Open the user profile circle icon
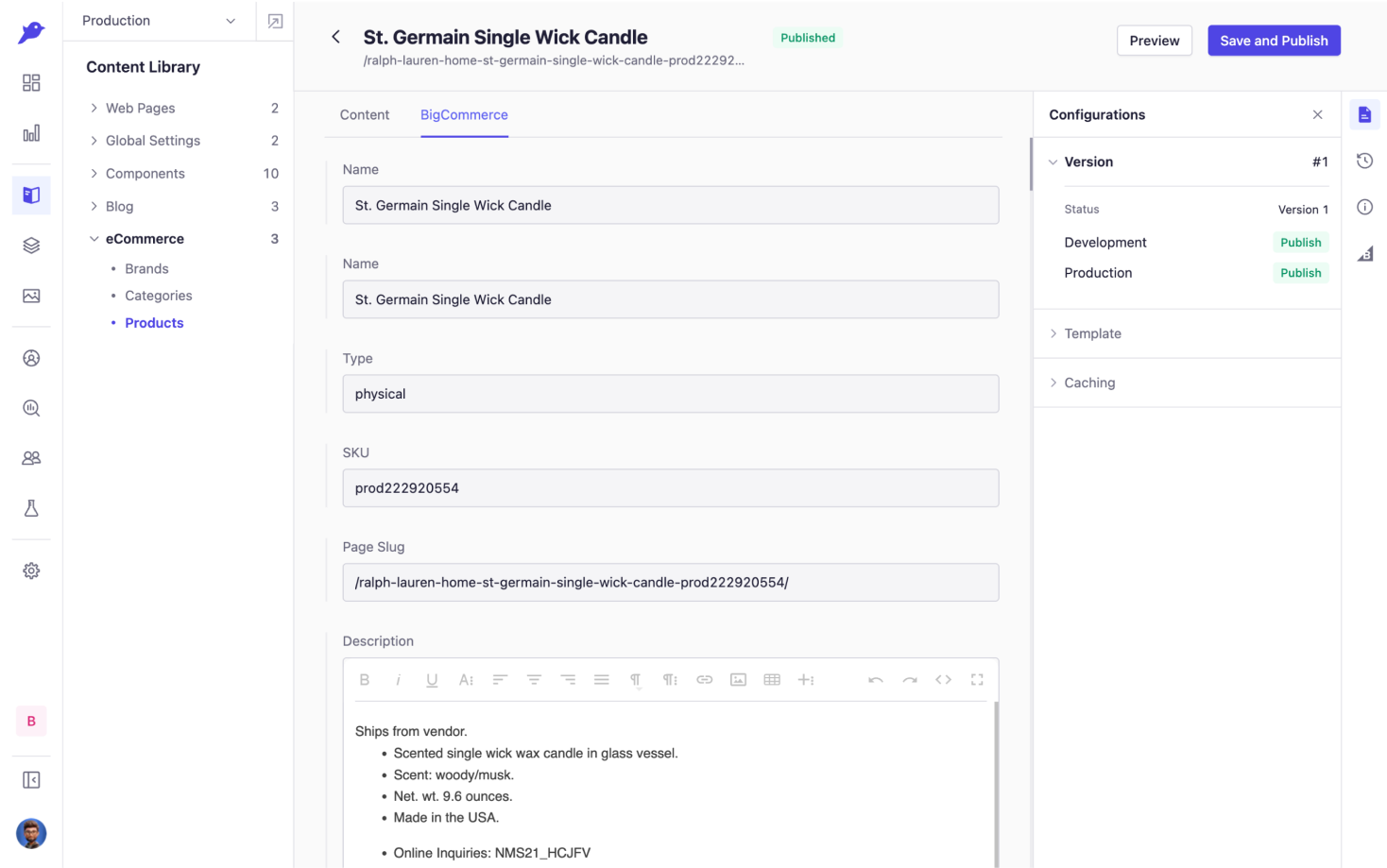 (x=31, y=358)
